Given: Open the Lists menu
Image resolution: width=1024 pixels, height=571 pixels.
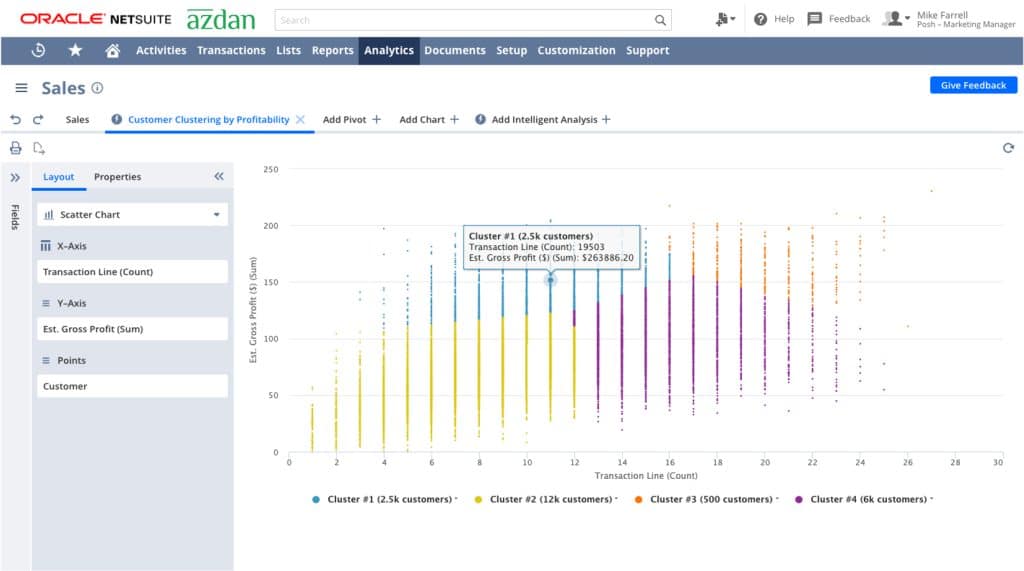Looking at the screenshot, I should point(289,50).
